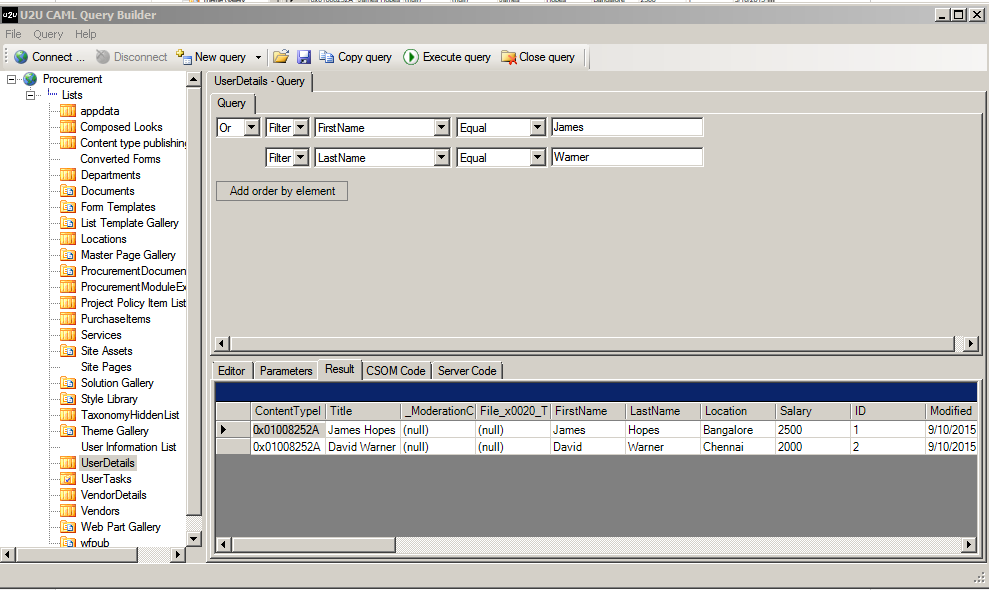Click Close query in toolbar
Screen dimensions: 989x590
(538, 57)
